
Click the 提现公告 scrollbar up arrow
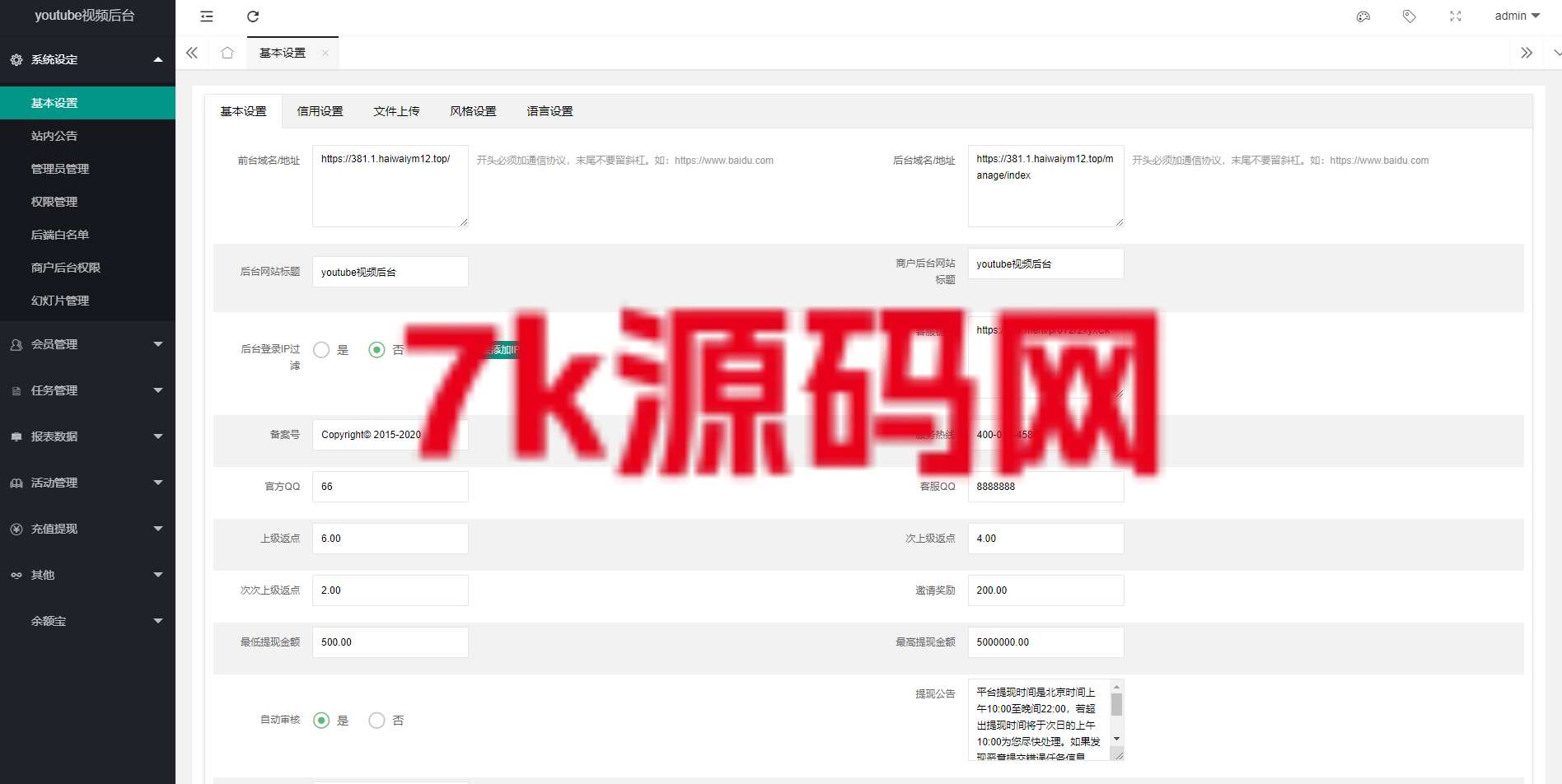(x=1116, y=687)
